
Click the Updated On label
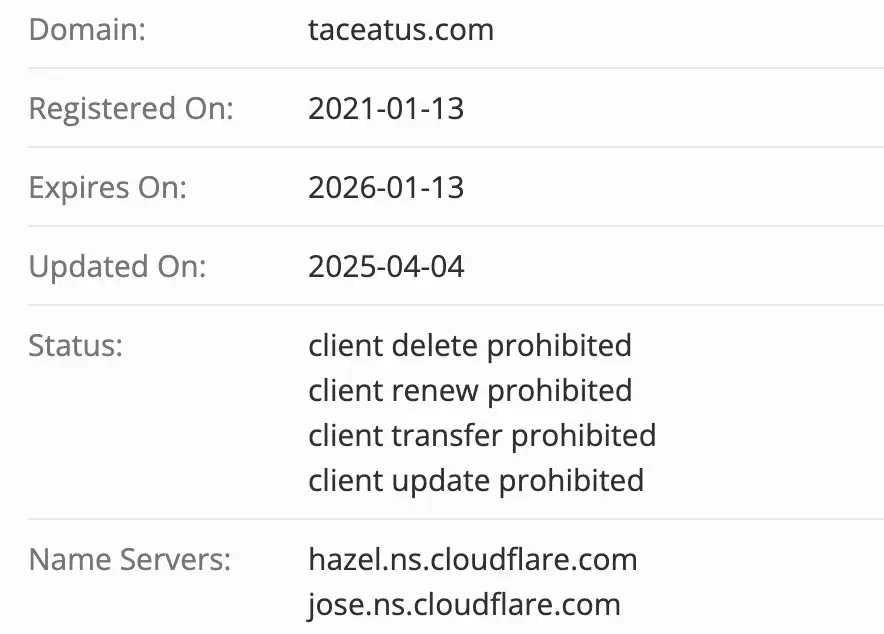pyautogui.click(x=118, y=266)
